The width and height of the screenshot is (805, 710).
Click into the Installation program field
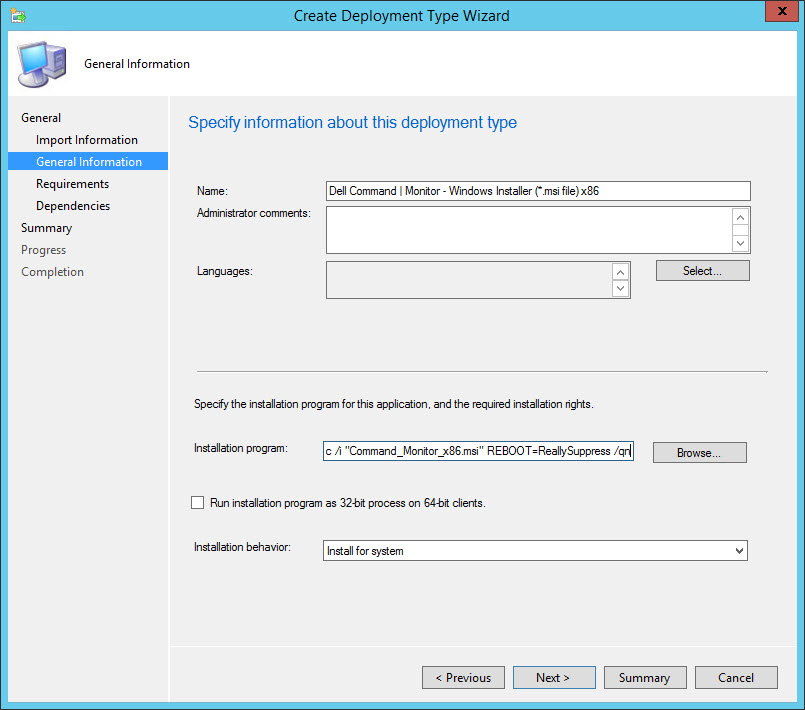477,451
